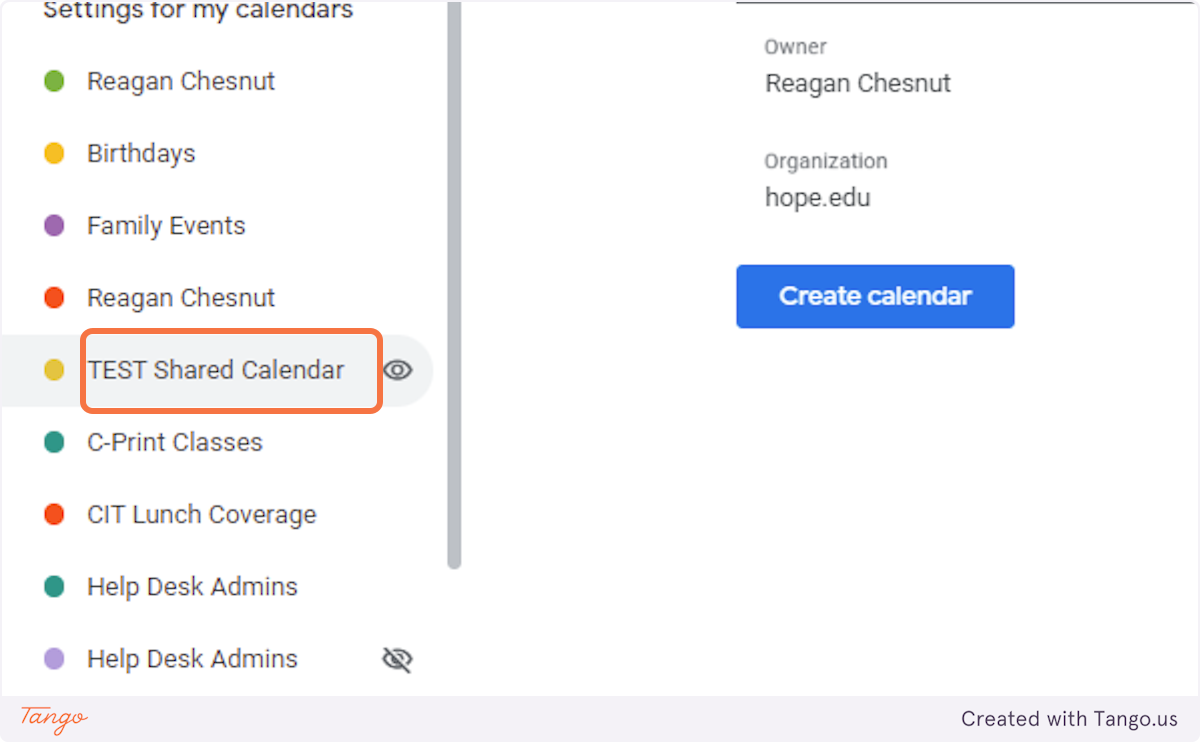Open TEST Shared Calendar settings
The width and height of the screenshot is (1200, 742).
pos(216,370)
